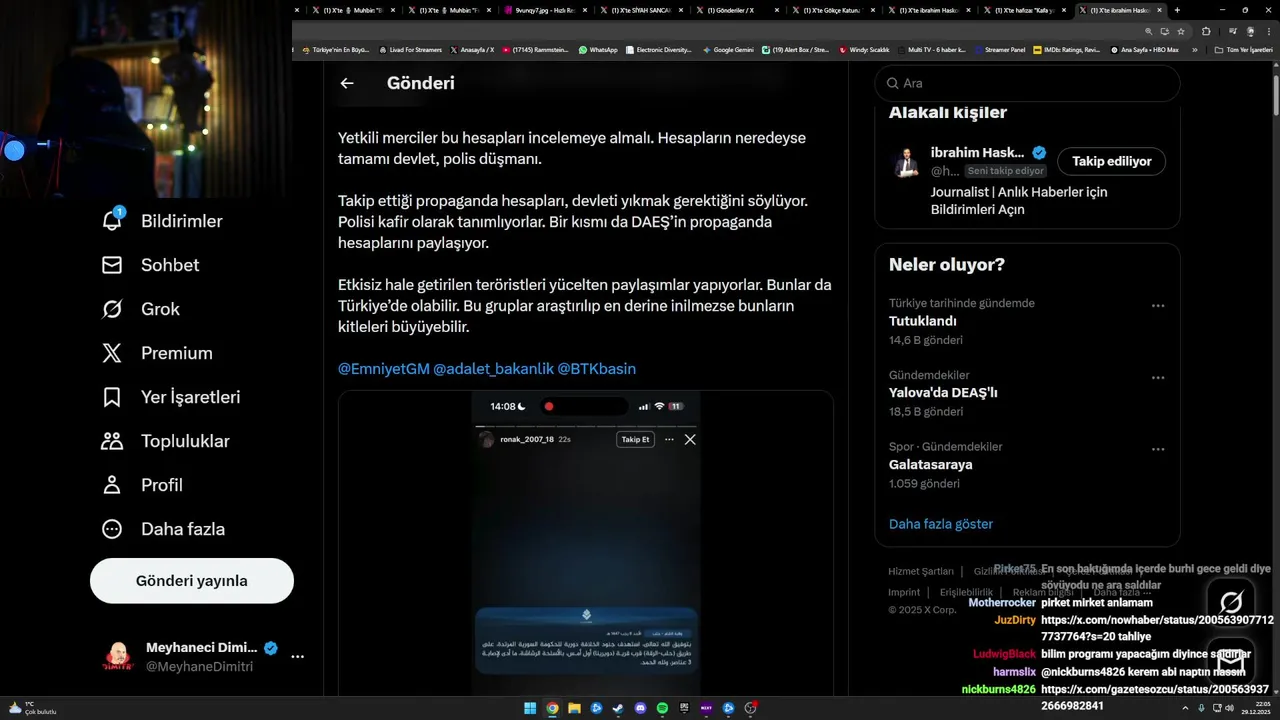Open Tüm Yer İşaretleri bookmarks folder
The height and width of the screenshot is (720, 1280).
click(1244, 49)
